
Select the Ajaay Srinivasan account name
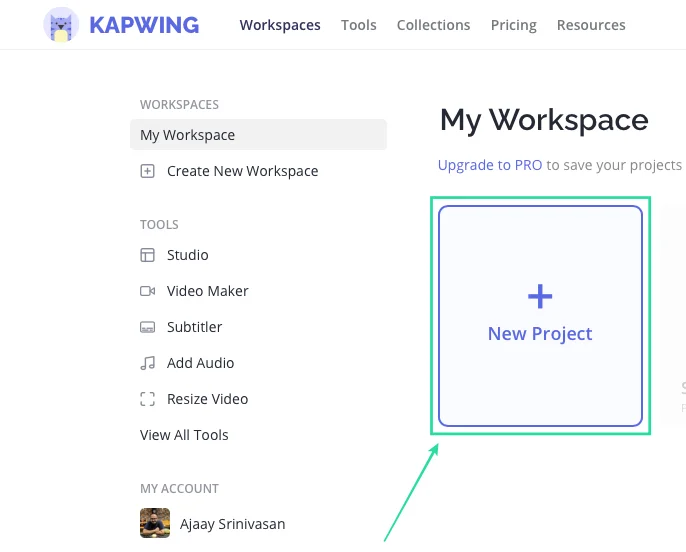pos(233,523)
